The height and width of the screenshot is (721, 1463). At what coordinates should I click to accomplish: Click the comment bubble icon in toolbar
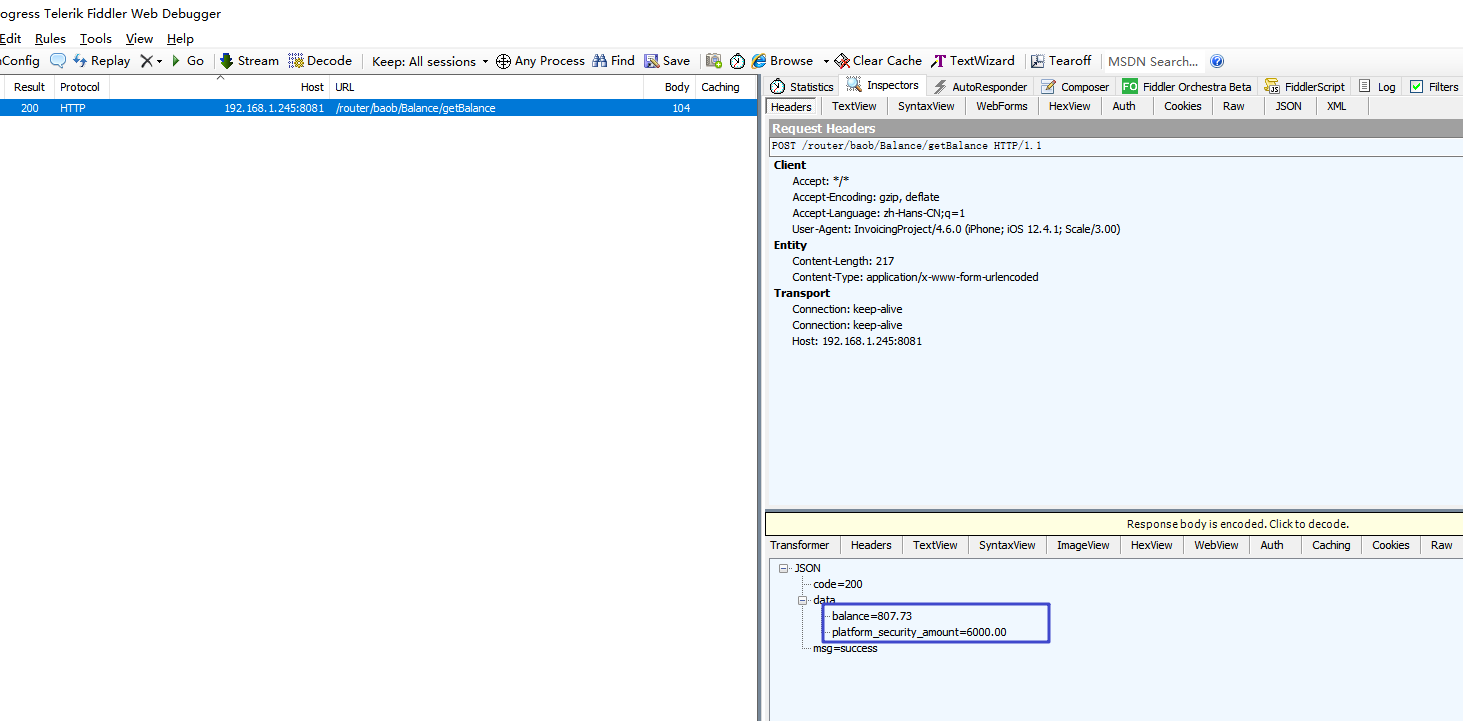pos(58,61)
